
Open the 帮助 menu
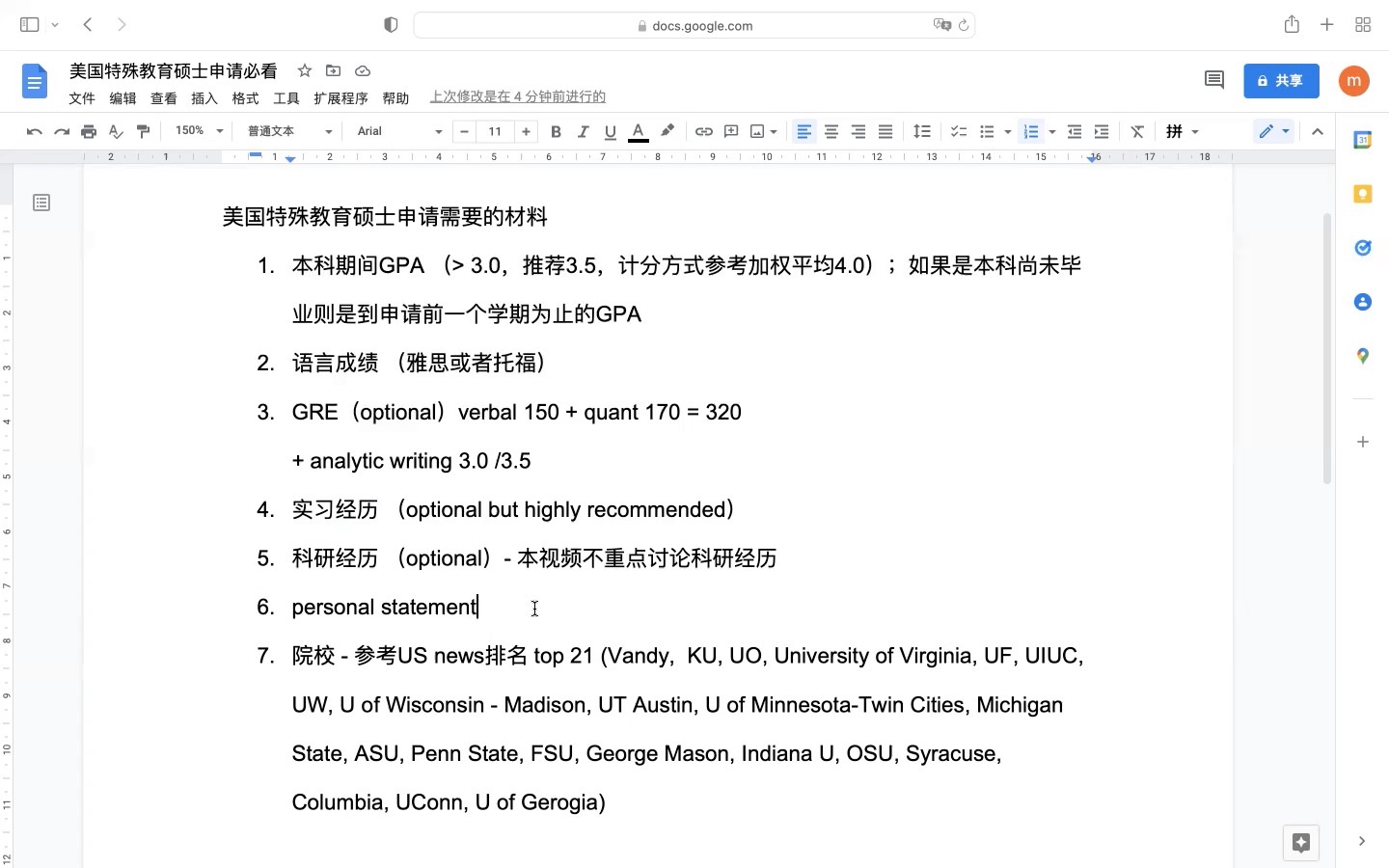[395, 98]
